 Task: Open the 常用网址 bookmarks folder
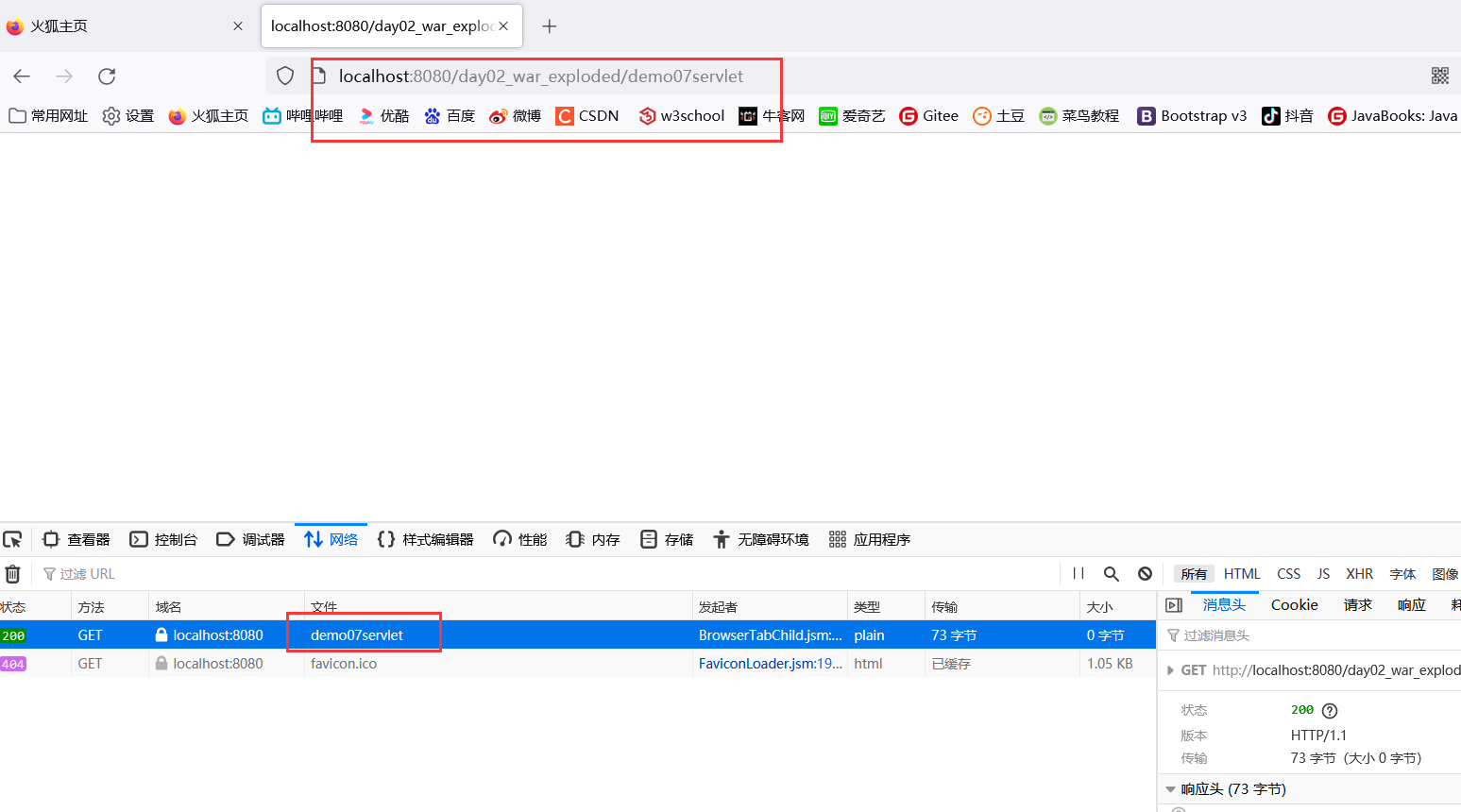pos(47,115)
